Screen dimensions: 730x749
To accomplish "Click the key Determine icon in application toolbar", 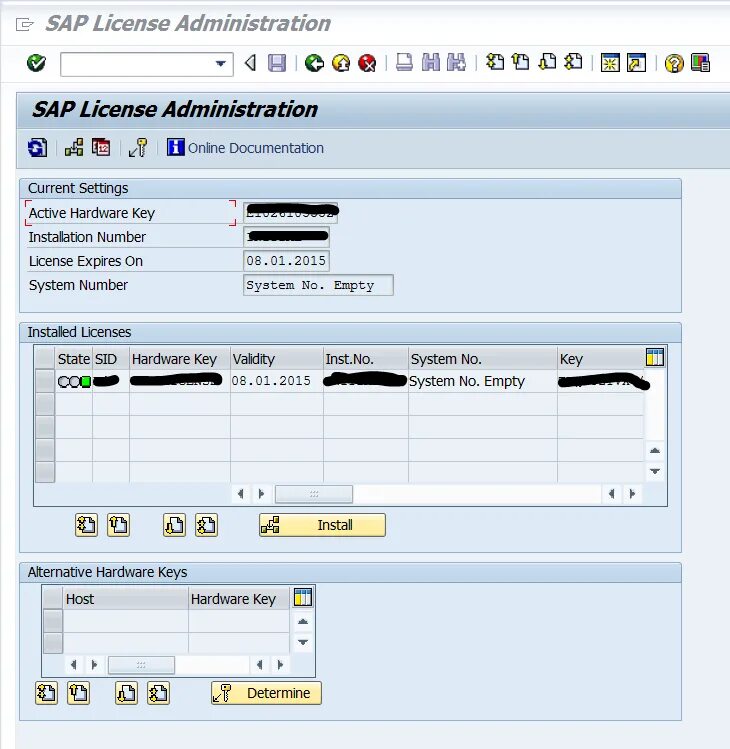I will click(138, 148).
